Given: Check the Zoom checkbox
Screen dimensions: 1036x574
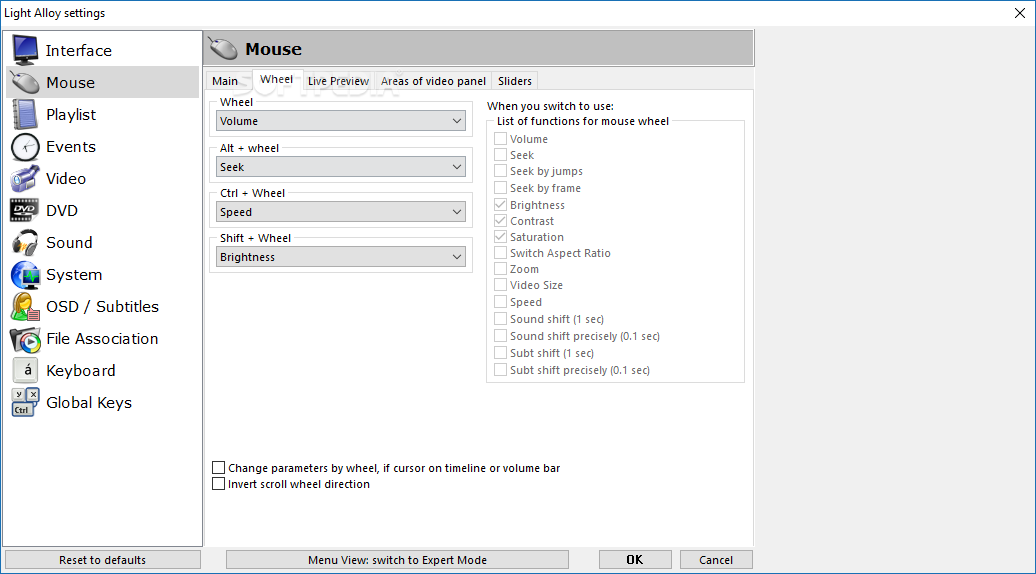Looking at the screenshot, I should [x=500, y=269].
